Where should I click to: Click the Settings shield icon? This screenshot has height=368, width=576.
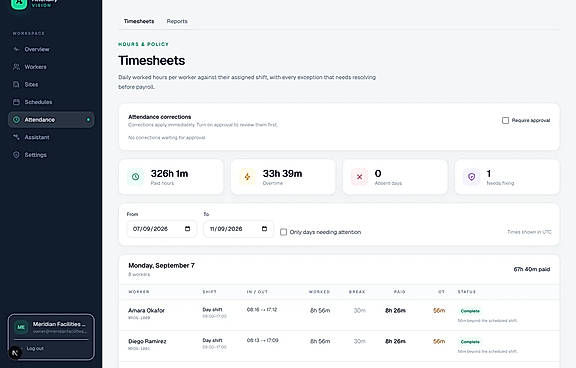[x=16, y=155]
